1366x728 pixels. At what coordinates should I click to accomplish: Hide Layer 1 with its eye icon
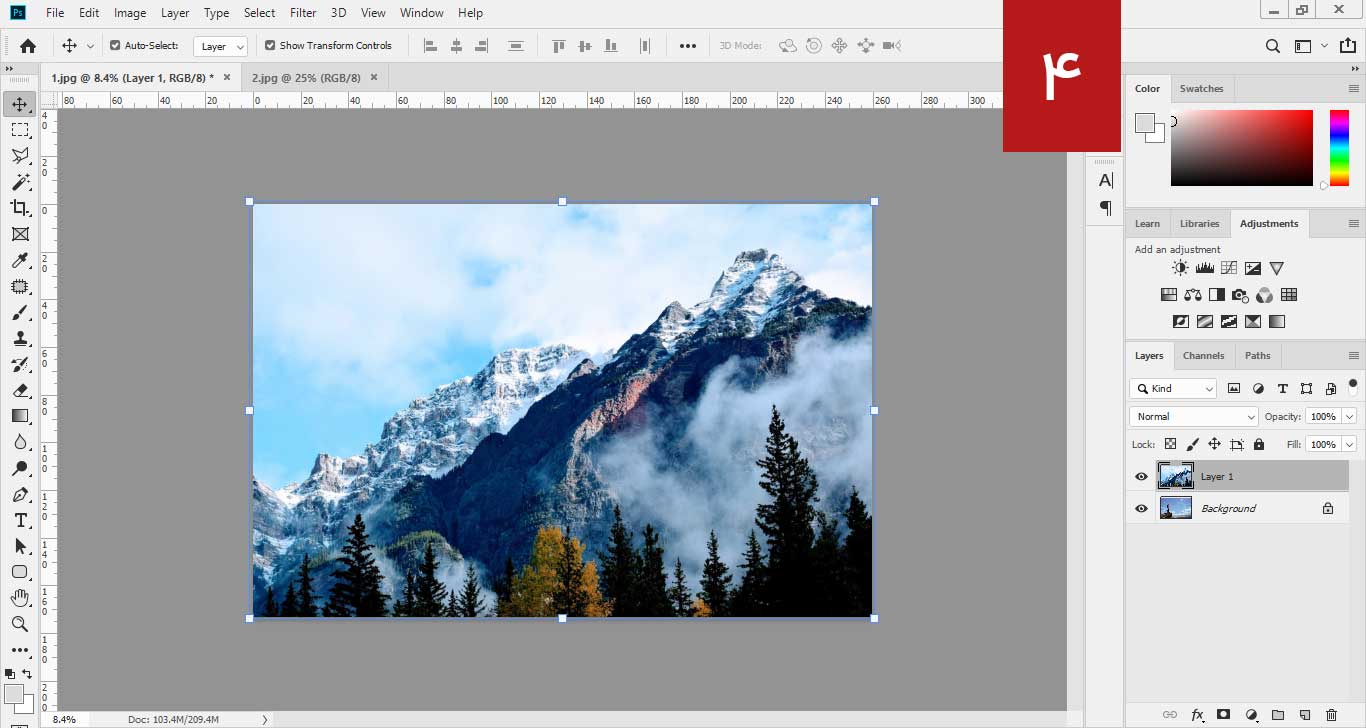[x=1141, y=477]
